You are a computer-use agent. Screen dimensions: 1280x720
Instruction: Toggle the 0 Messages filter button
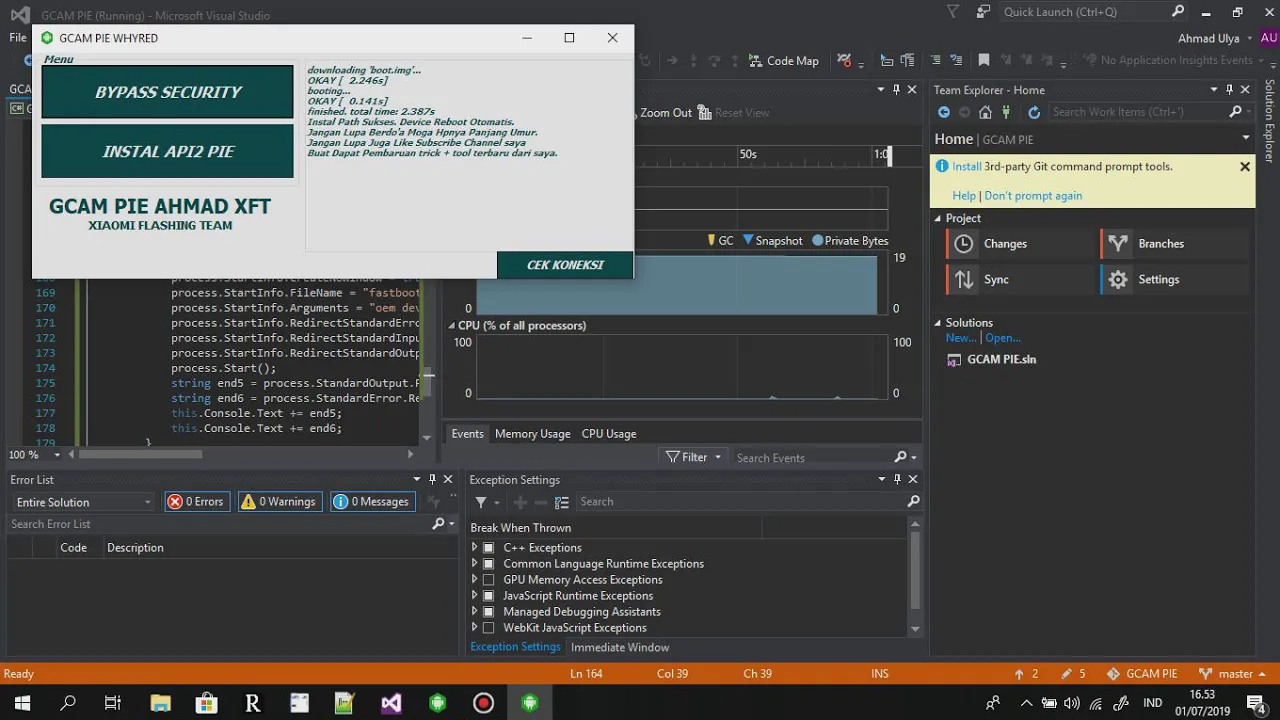[371, 502]
